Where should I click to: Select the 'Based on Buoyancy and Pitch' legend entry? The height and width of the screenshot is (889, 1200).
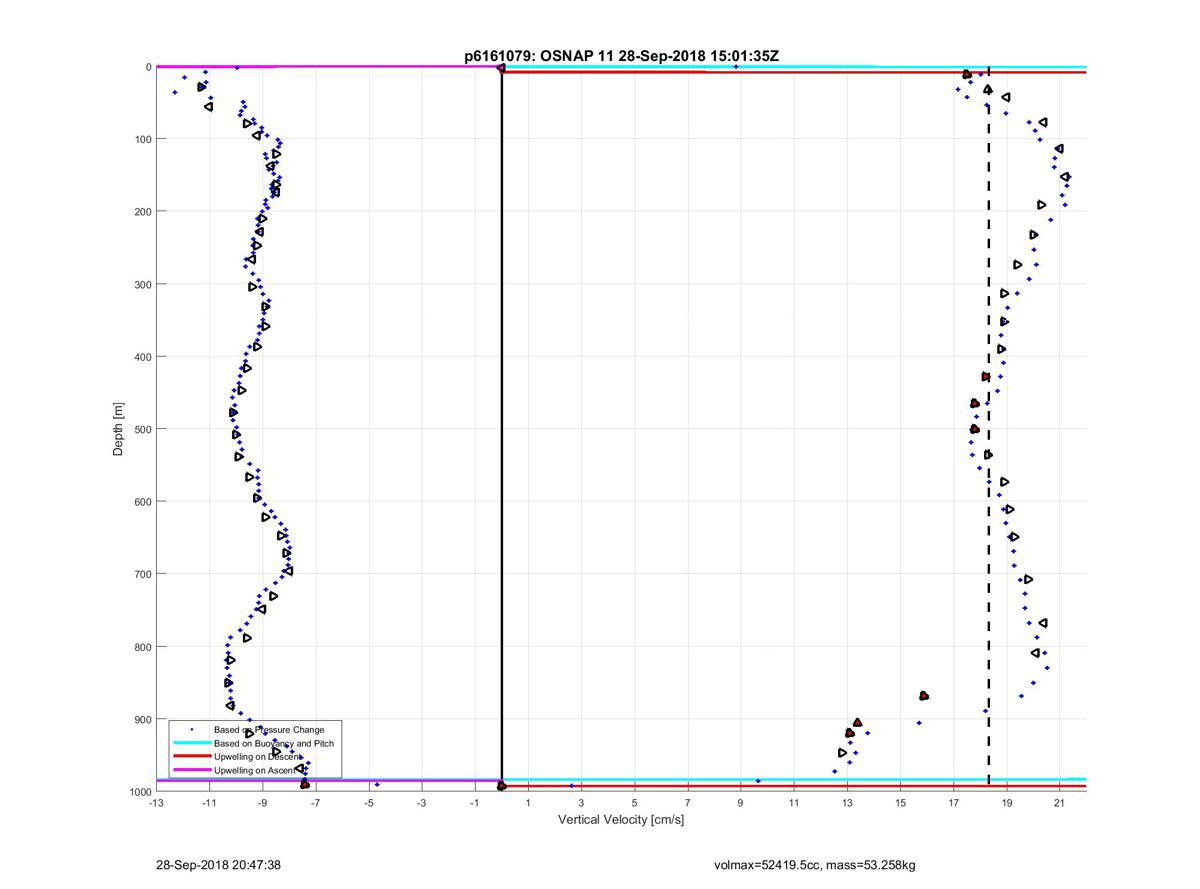tap(274, 743)
